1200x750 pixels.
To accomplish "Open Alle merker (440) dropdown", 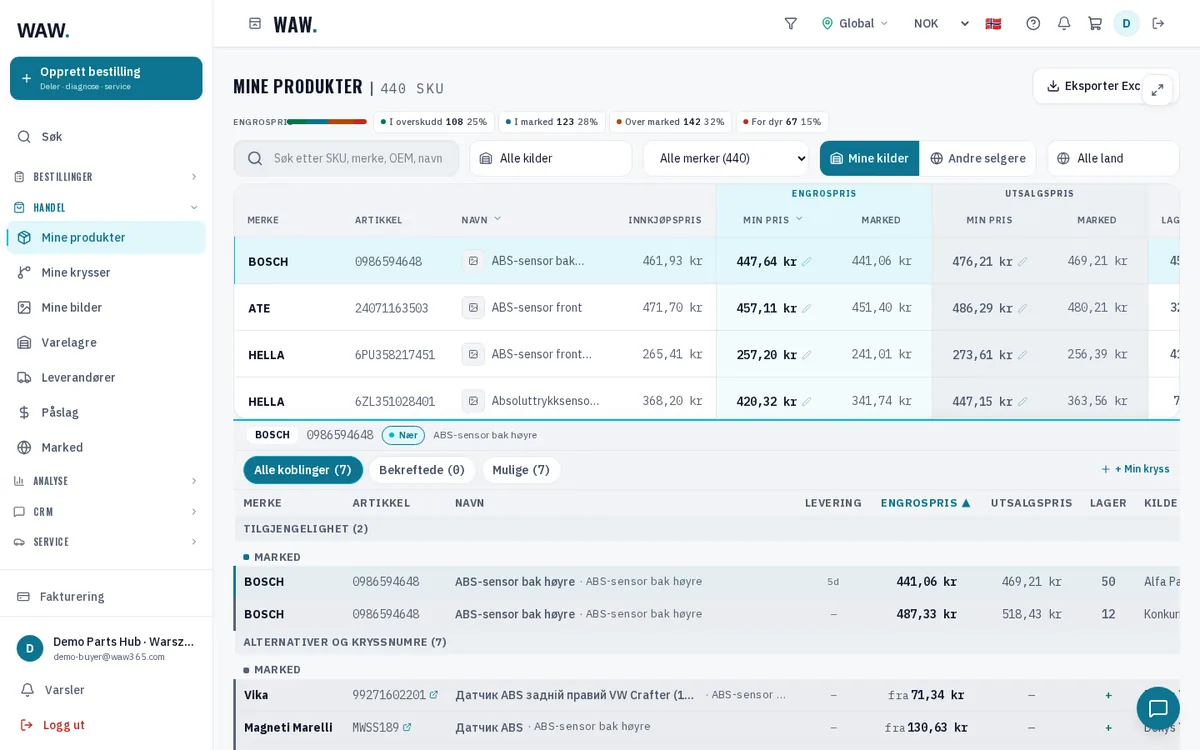I will [x=726, y=158].
